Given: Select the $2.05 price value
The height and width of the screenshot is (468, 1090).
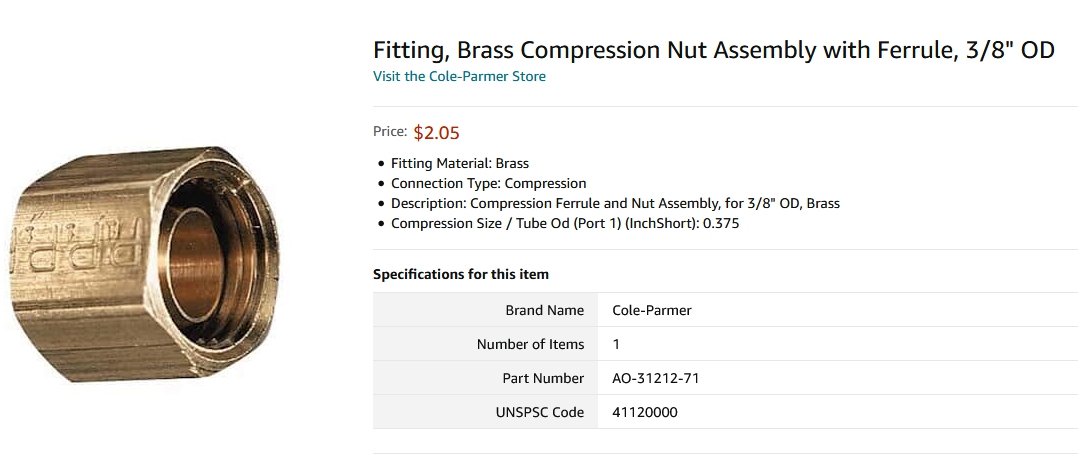Looking at the screenshot, I should [437, 132].
